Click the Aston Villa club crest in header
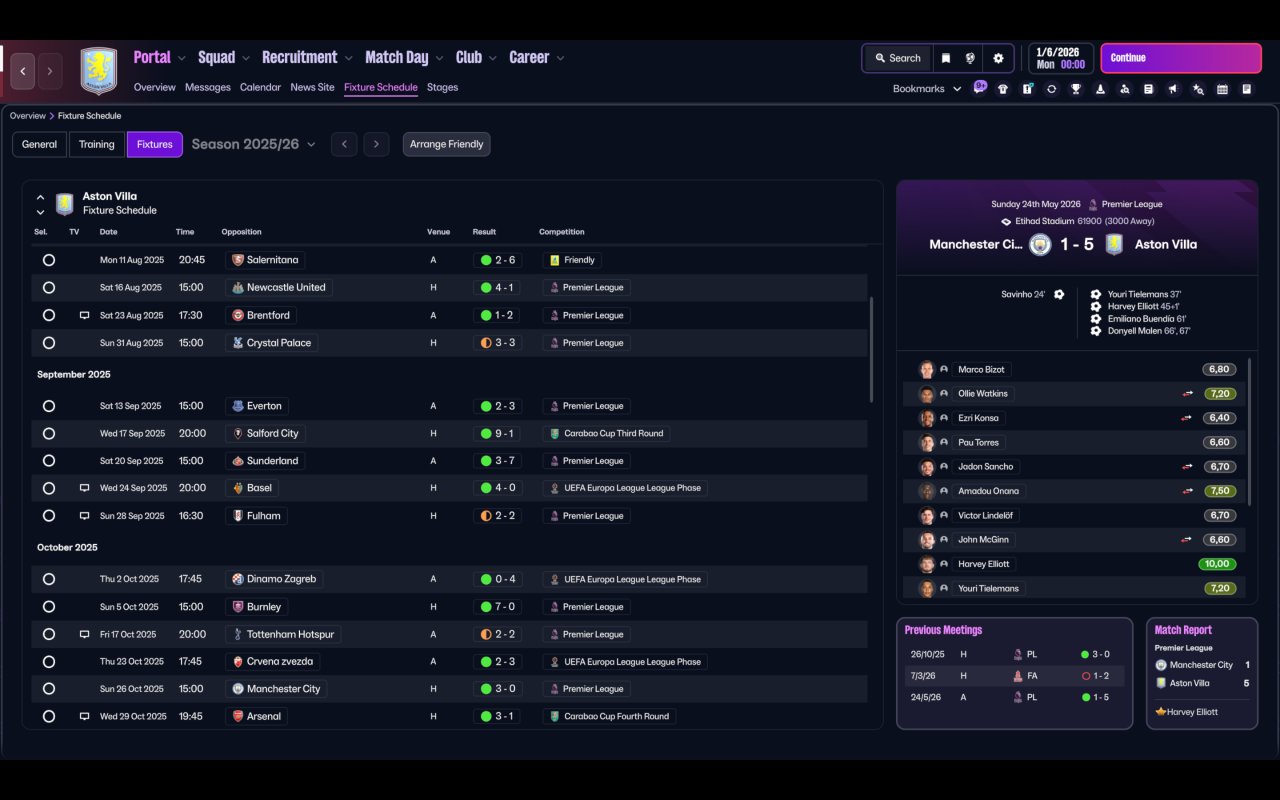Screen dimensions: 1280x800 coord(98,71)
